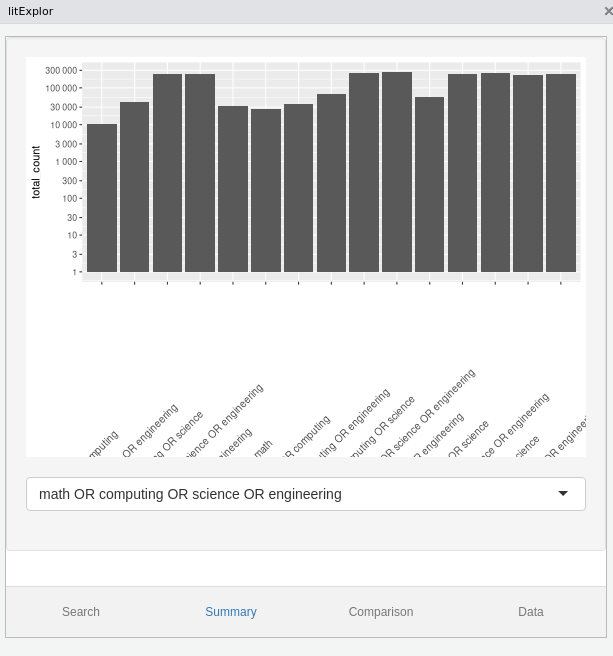Screen dimensions: 613x656
Task: Click the second bar from the left
Action: [x=134, y=186]
